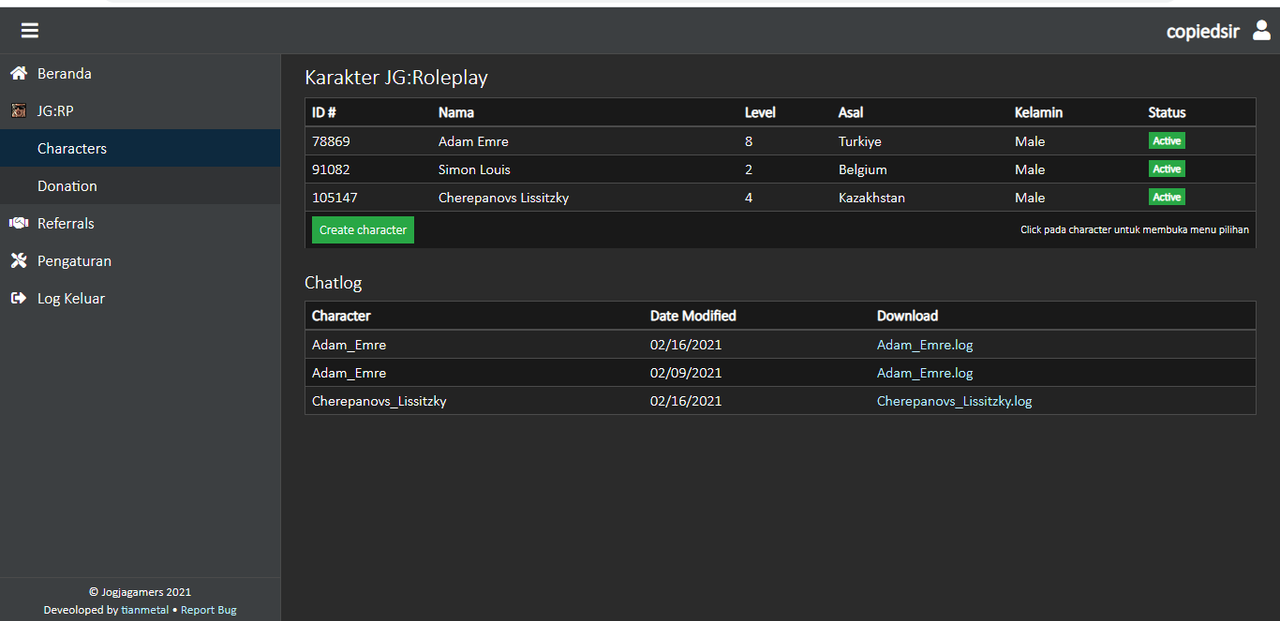This screenshot has height=621, width=1280.
Task: Download first Adam_Emre.log dated 02/16/2021
Action: point(925,345)
